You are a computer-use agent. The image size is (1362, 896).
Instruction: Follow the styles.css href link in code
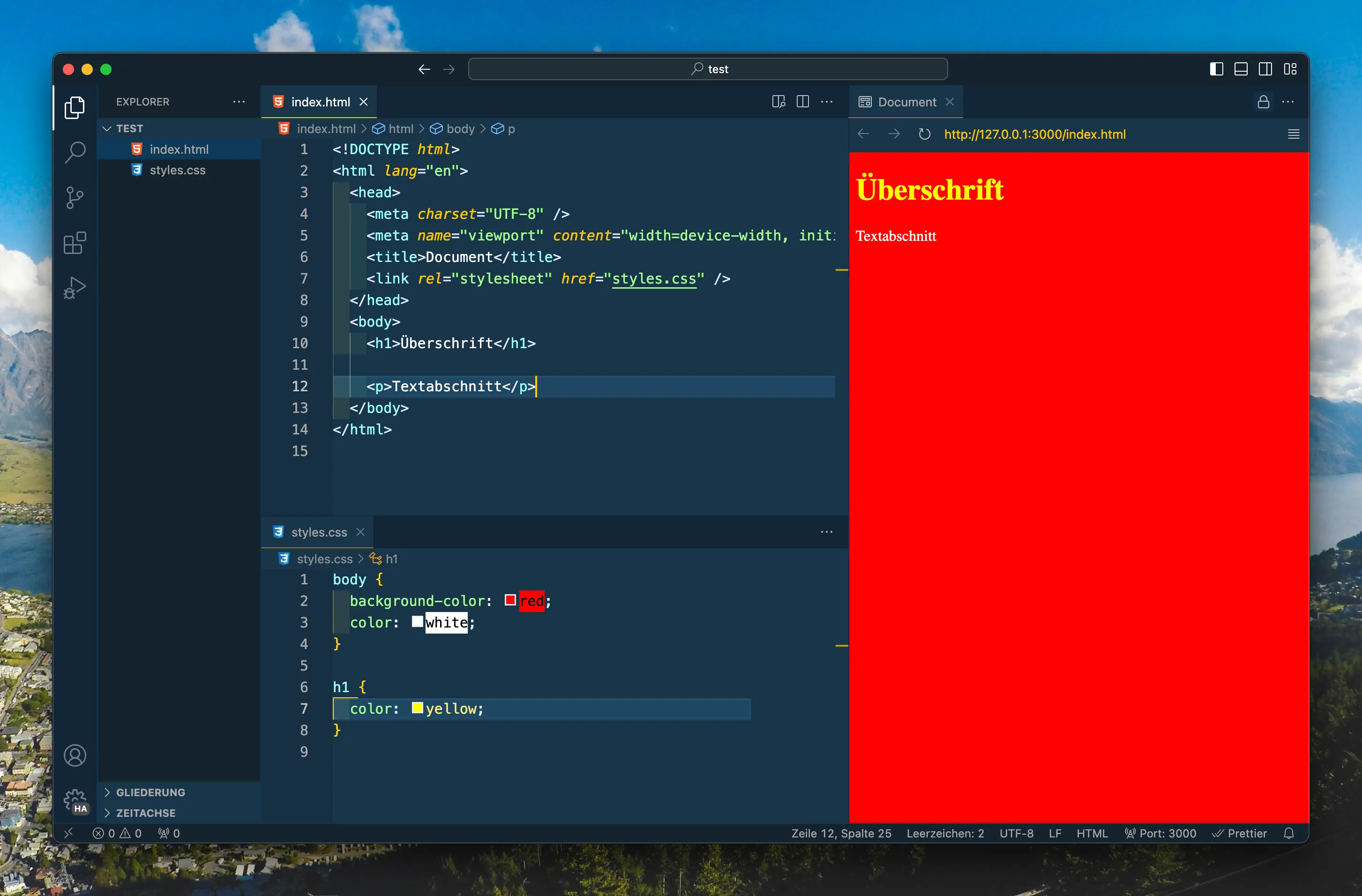click(654, 279)
